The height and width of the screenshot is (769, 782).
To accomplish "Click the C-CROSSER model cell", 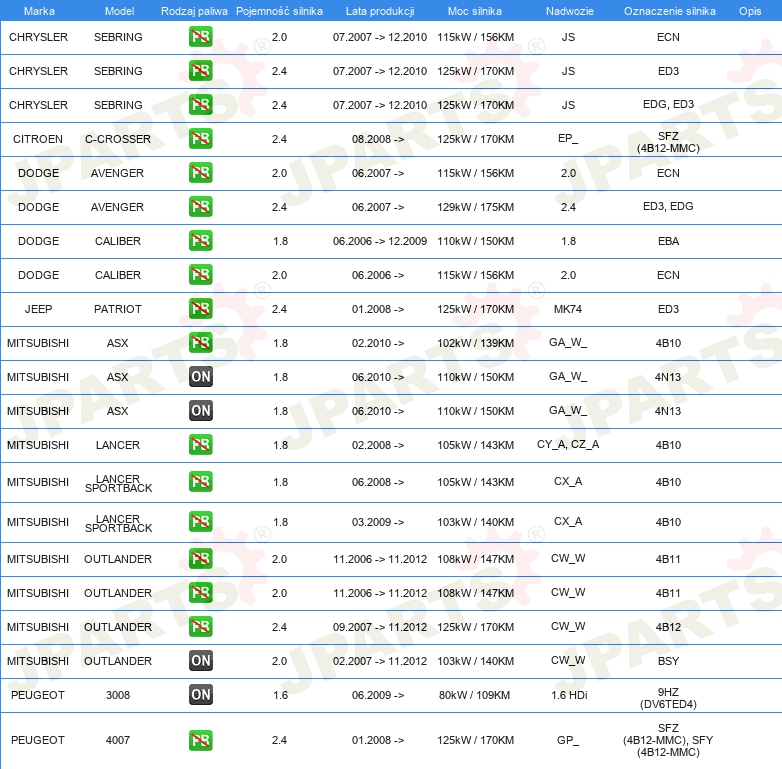I will [x=118, y=139].
